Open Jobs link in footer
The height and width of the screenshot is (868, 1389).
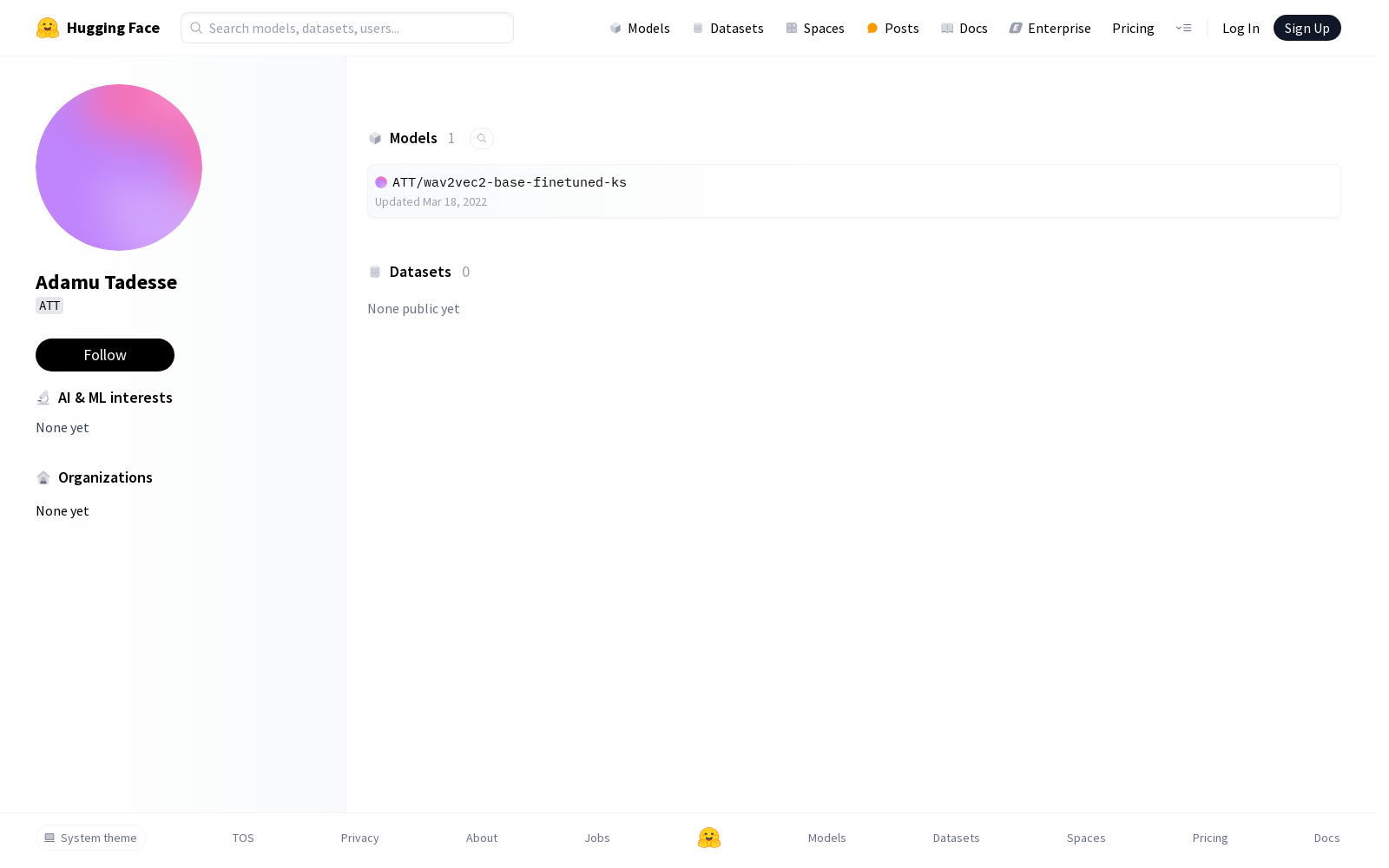coord(597,838)
